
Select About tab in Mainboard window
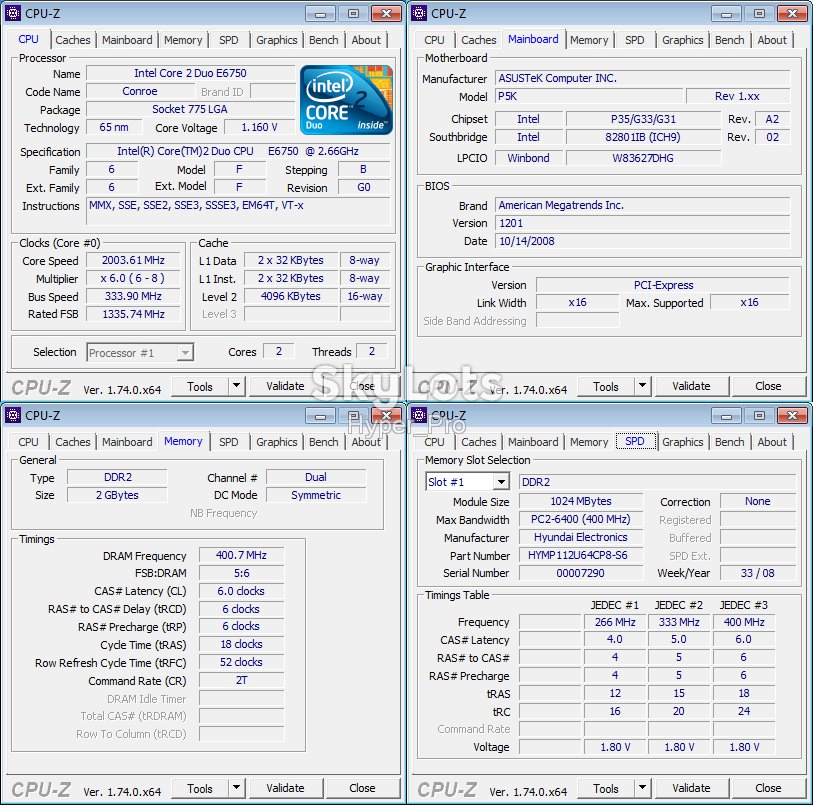(772, 40)
